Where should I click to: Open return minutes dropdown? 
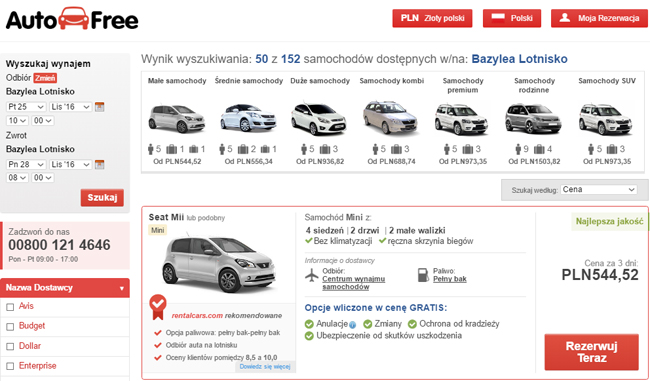(x=42, y=178)
